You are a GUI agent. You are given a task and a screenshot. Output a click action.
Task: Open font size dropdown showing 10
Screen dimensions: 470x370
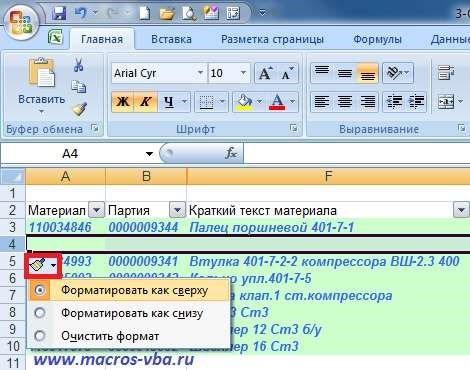[x=244, y=73]
